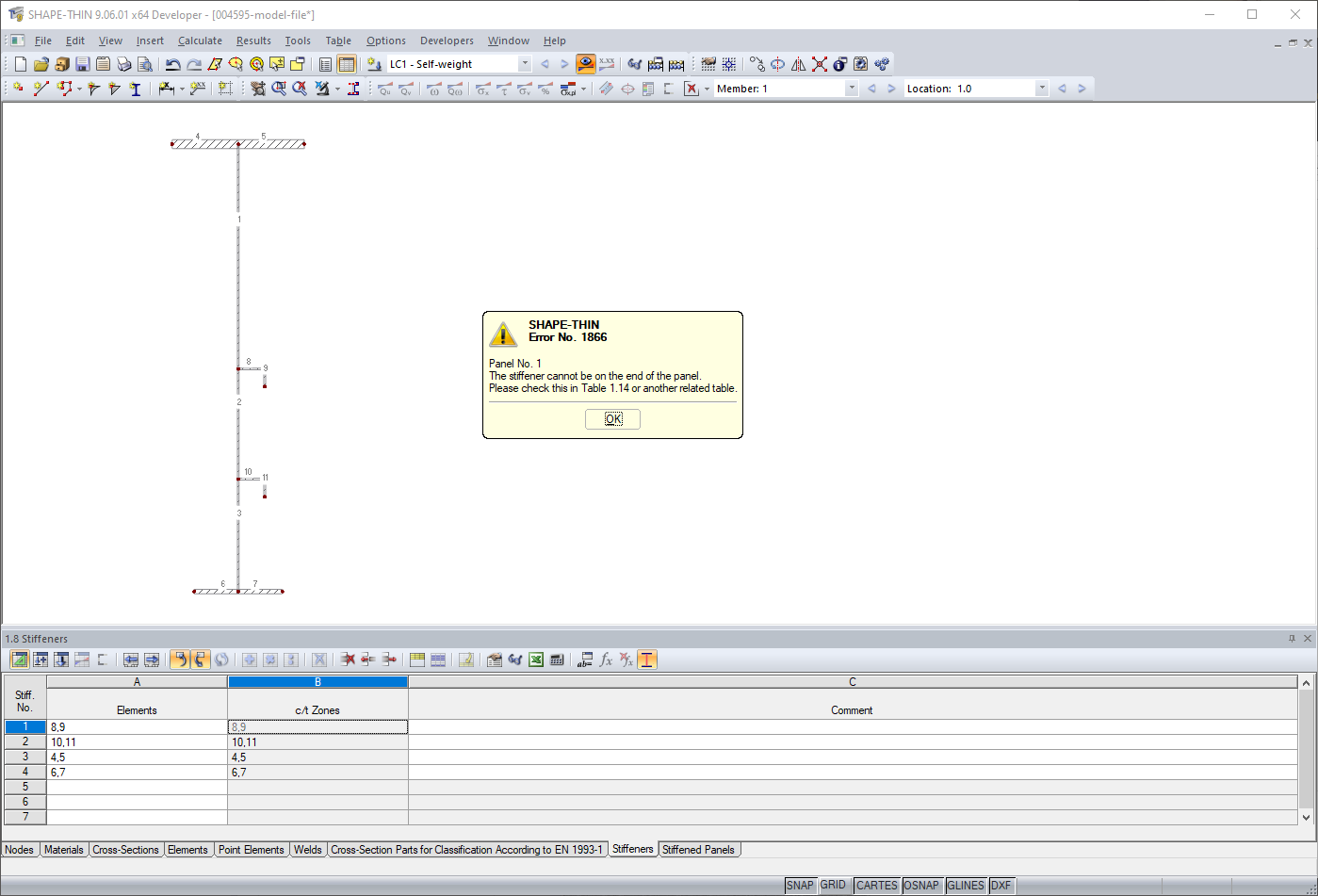Toggle SNAP in the status bar
The width and height of the screenshot is (1318, 896).
(799, 885)
